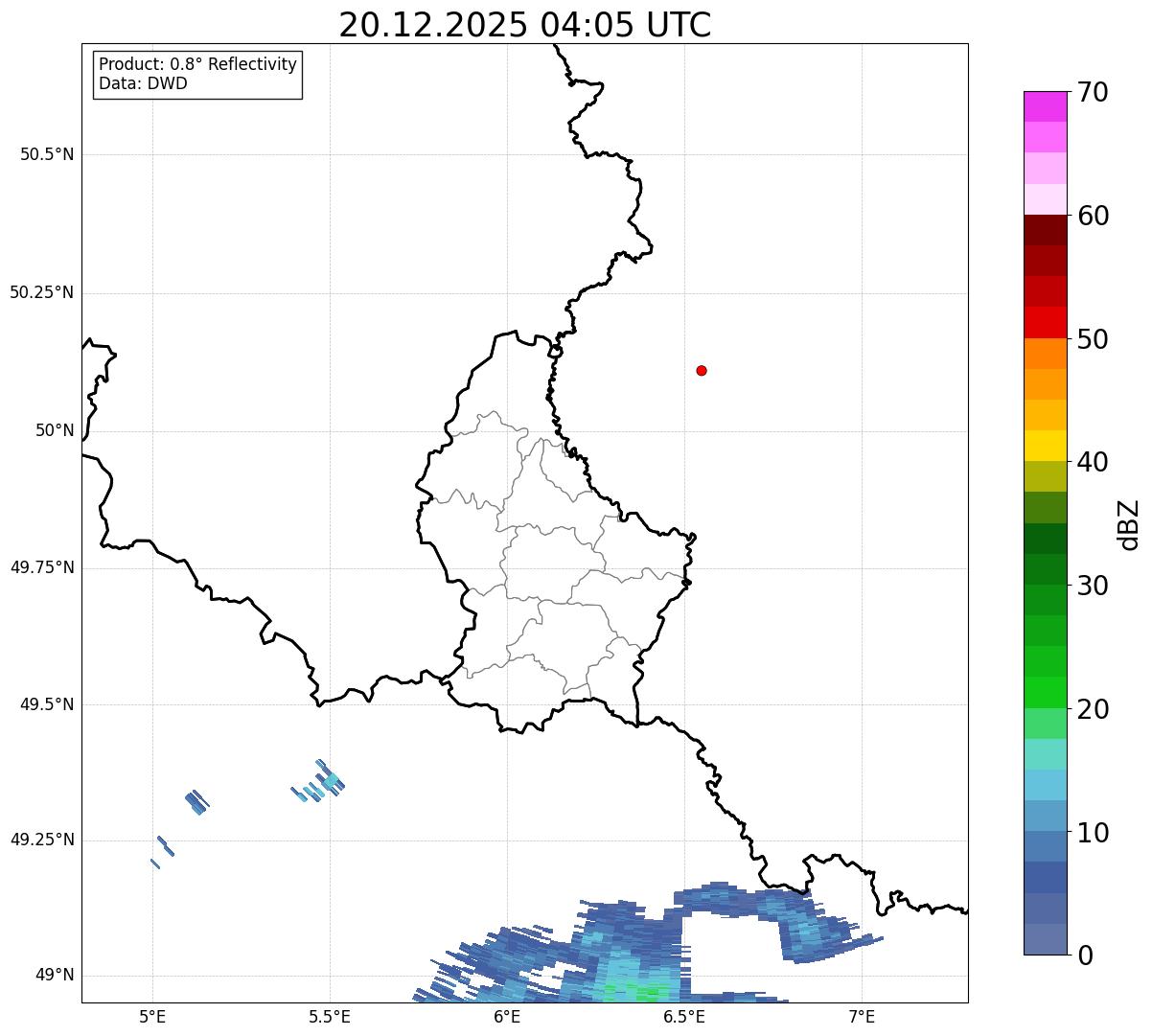This screenshot has height=1036, width=1152.
Task: Pick the bright red colorbar segment above 50
Action: (1045, 322)
